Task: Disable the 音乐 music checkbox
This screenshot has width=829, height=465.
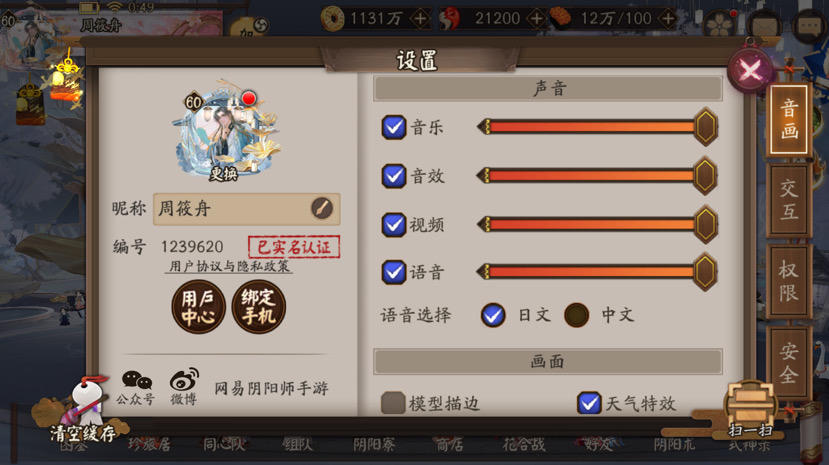Action: [393, 127]
